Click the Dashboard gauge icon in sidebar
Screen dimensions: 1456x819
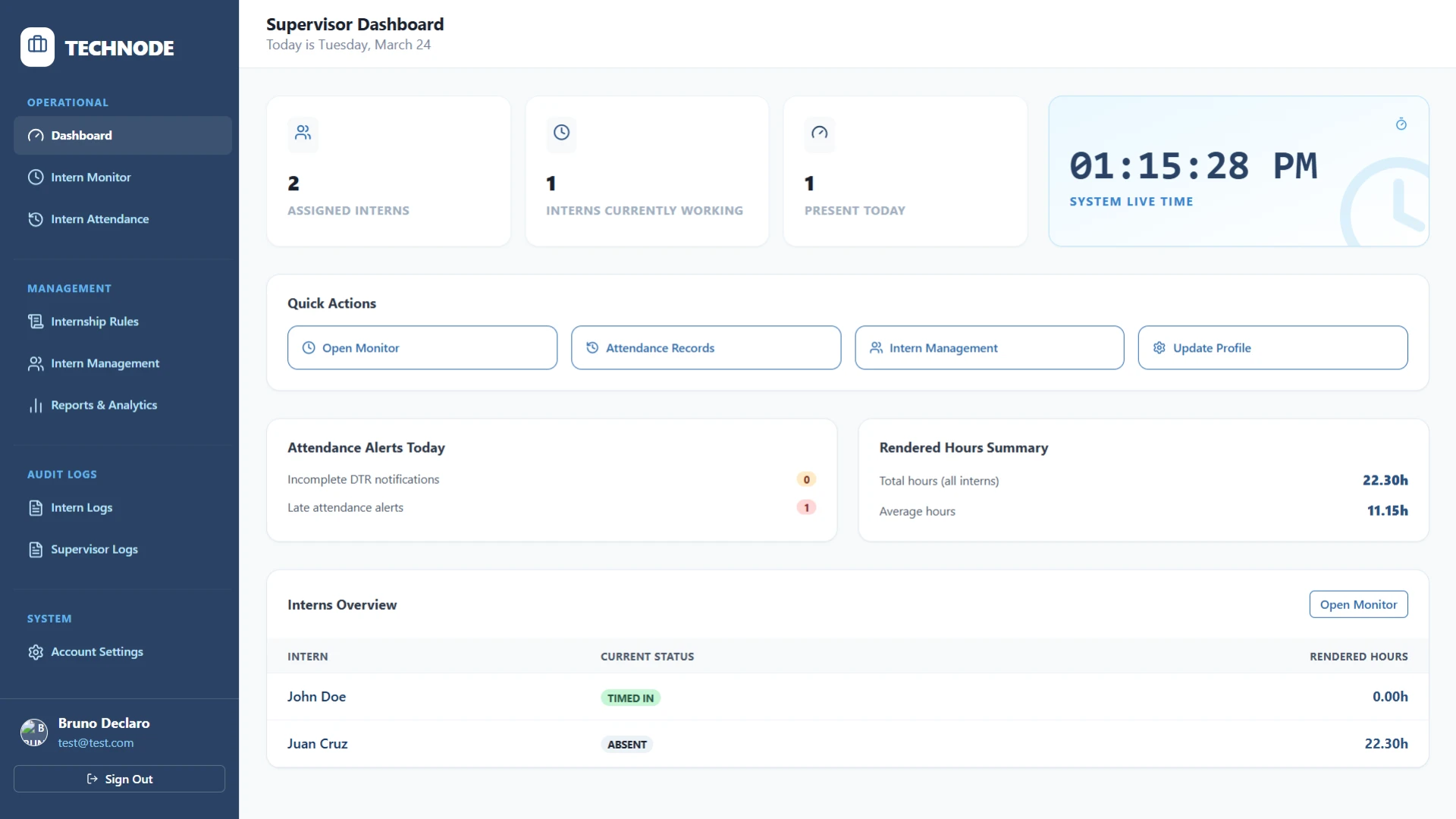36,136
